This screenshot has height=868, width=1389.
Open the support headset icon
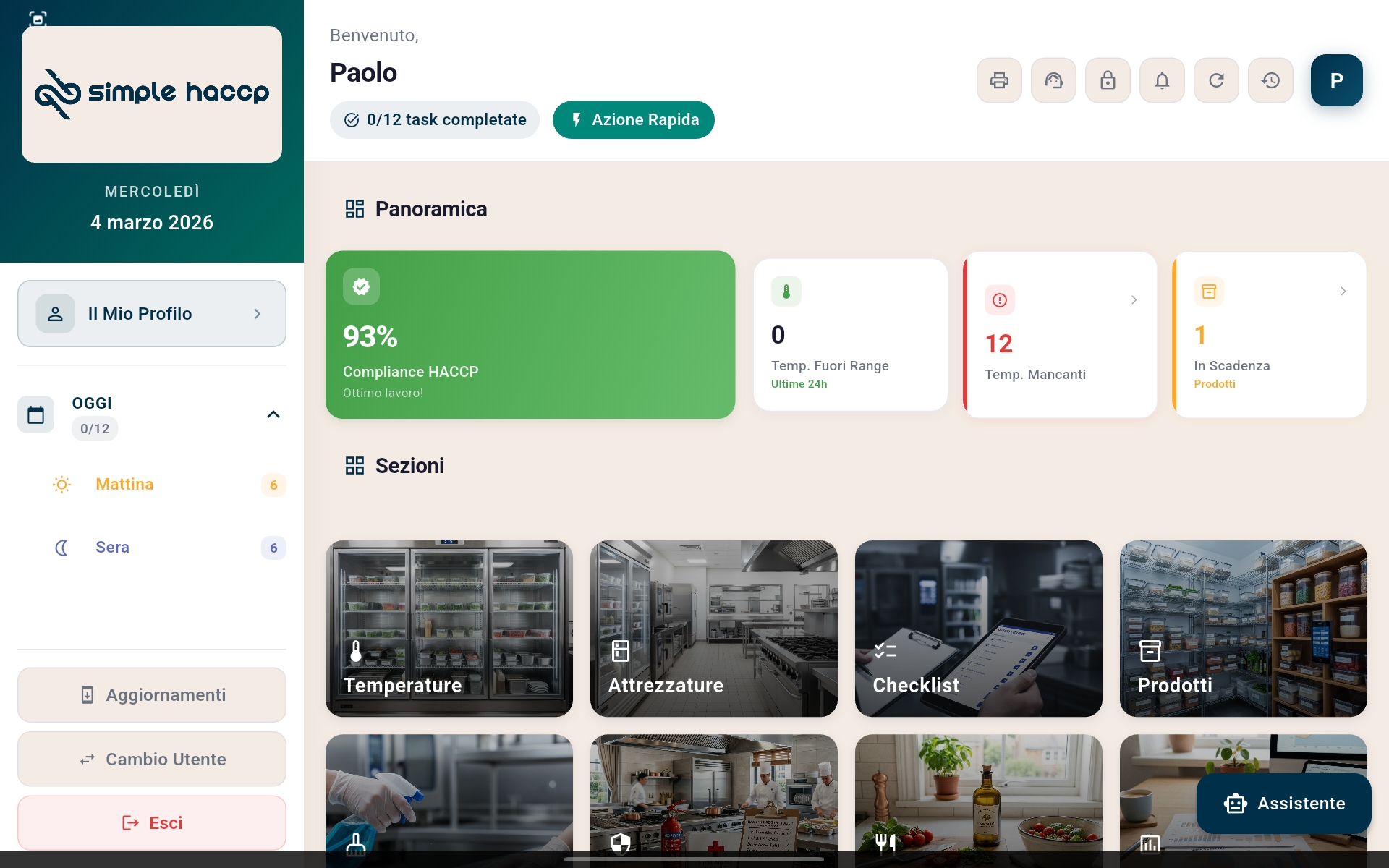[1053, 80]
